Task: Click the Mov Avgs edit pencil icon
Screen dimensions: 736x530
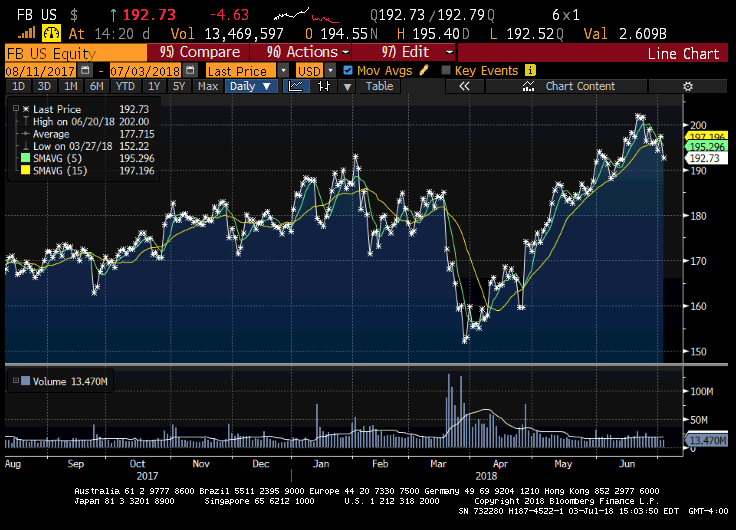Action: (x=424, y=70)
